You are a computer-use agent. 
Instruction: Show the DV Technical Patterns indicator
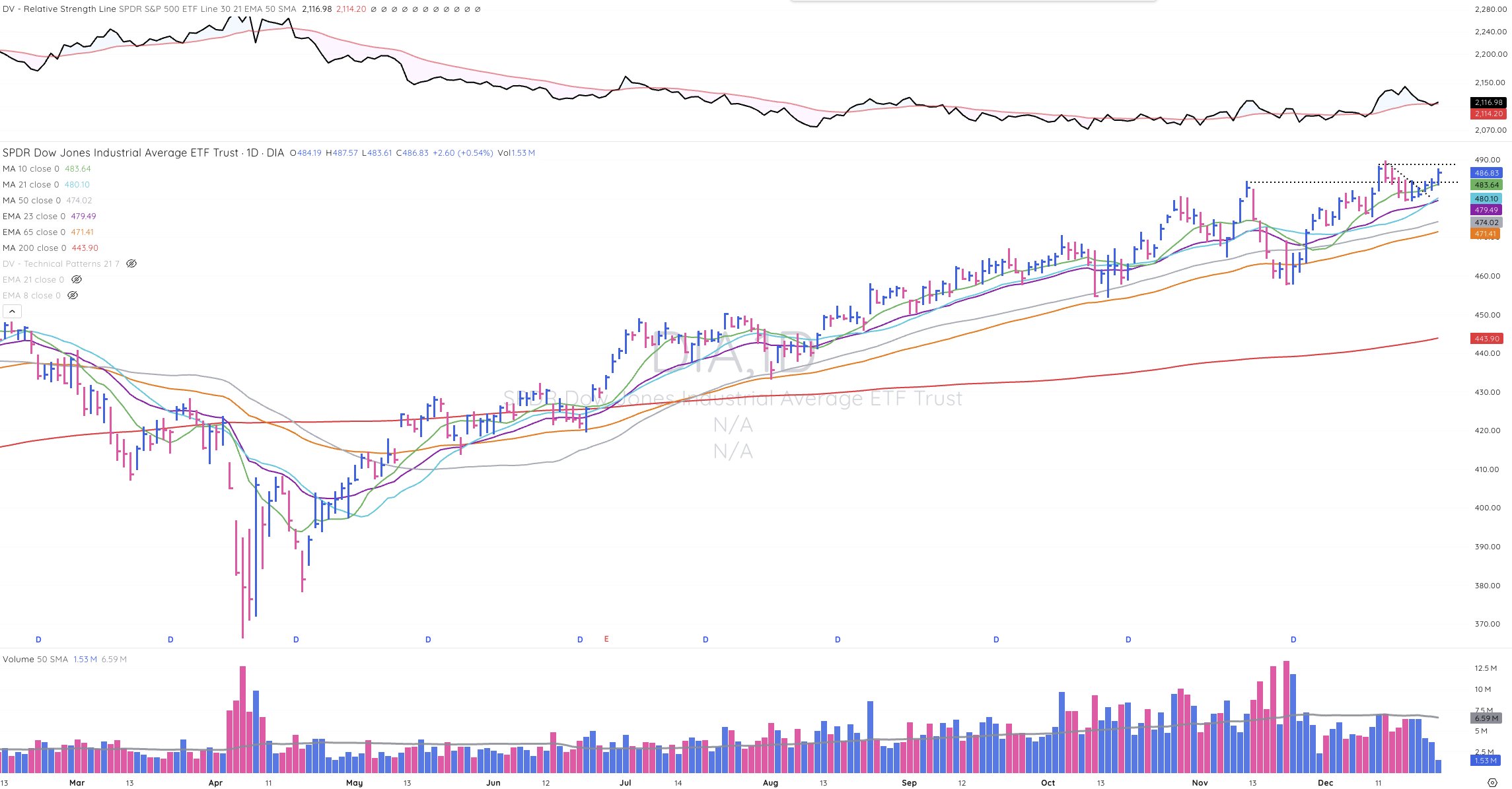click(131, 263)
